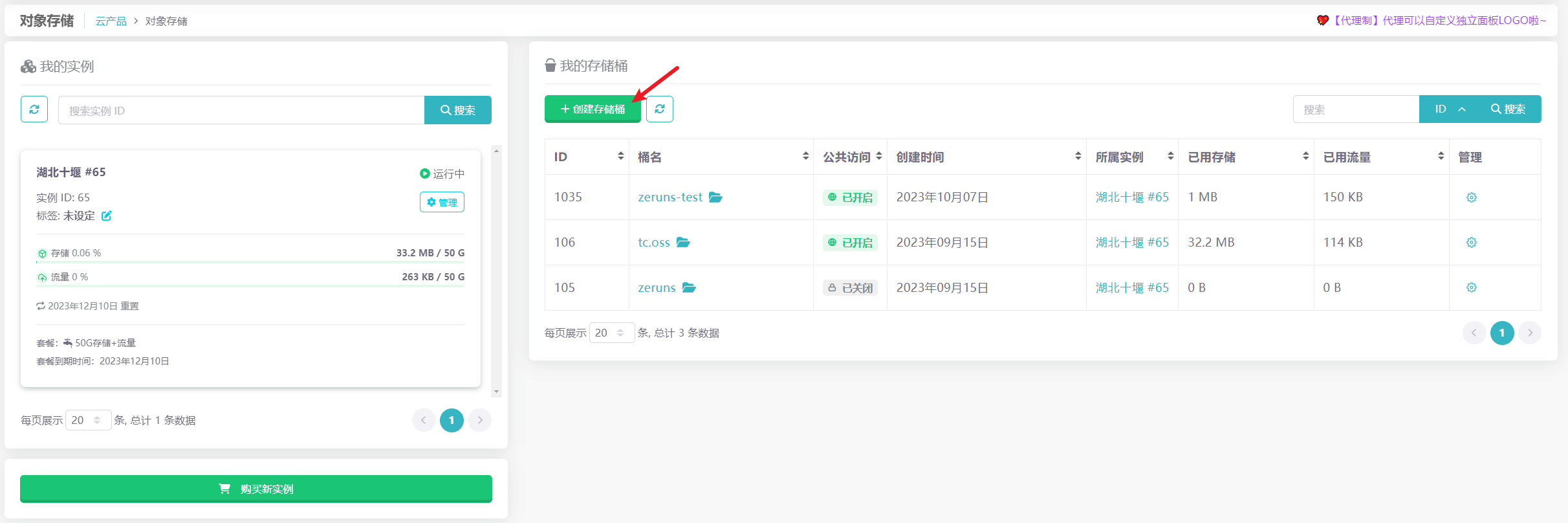The image size is (1568, 523).
Task: Go to previous page in bucket pagination
Action: (1474, 333)
